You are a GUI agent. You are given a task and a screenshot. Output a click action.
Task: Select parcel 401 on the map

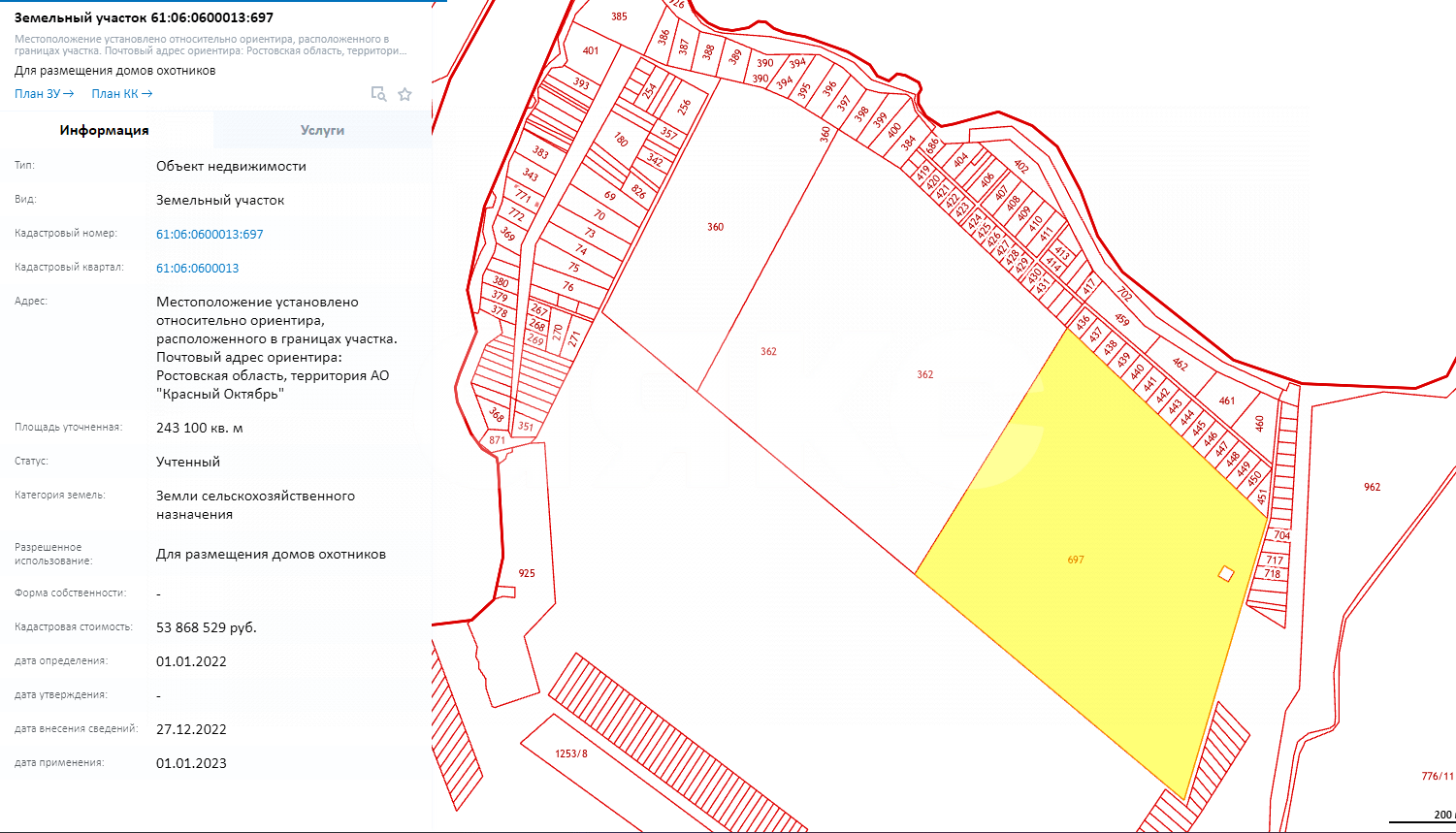pyautogui.click(x=591, y=50)
